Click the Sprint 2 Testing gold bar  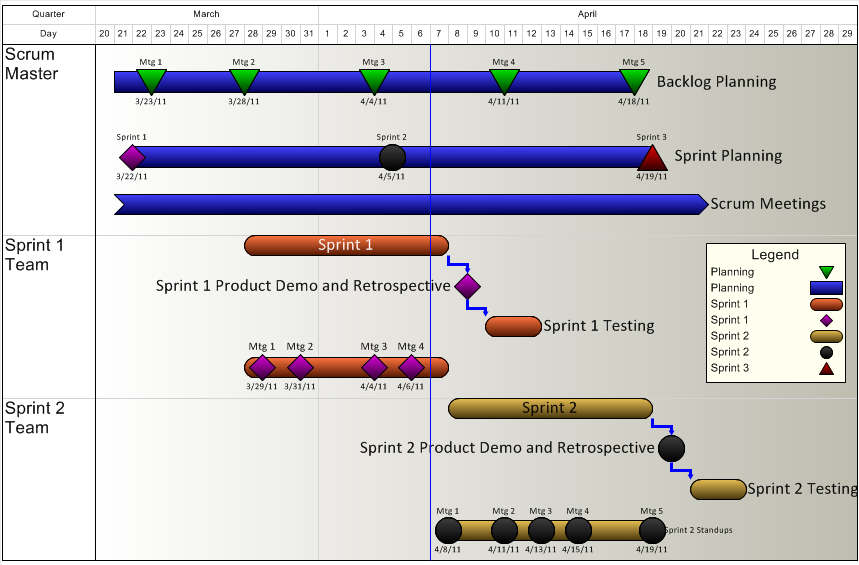717,489
